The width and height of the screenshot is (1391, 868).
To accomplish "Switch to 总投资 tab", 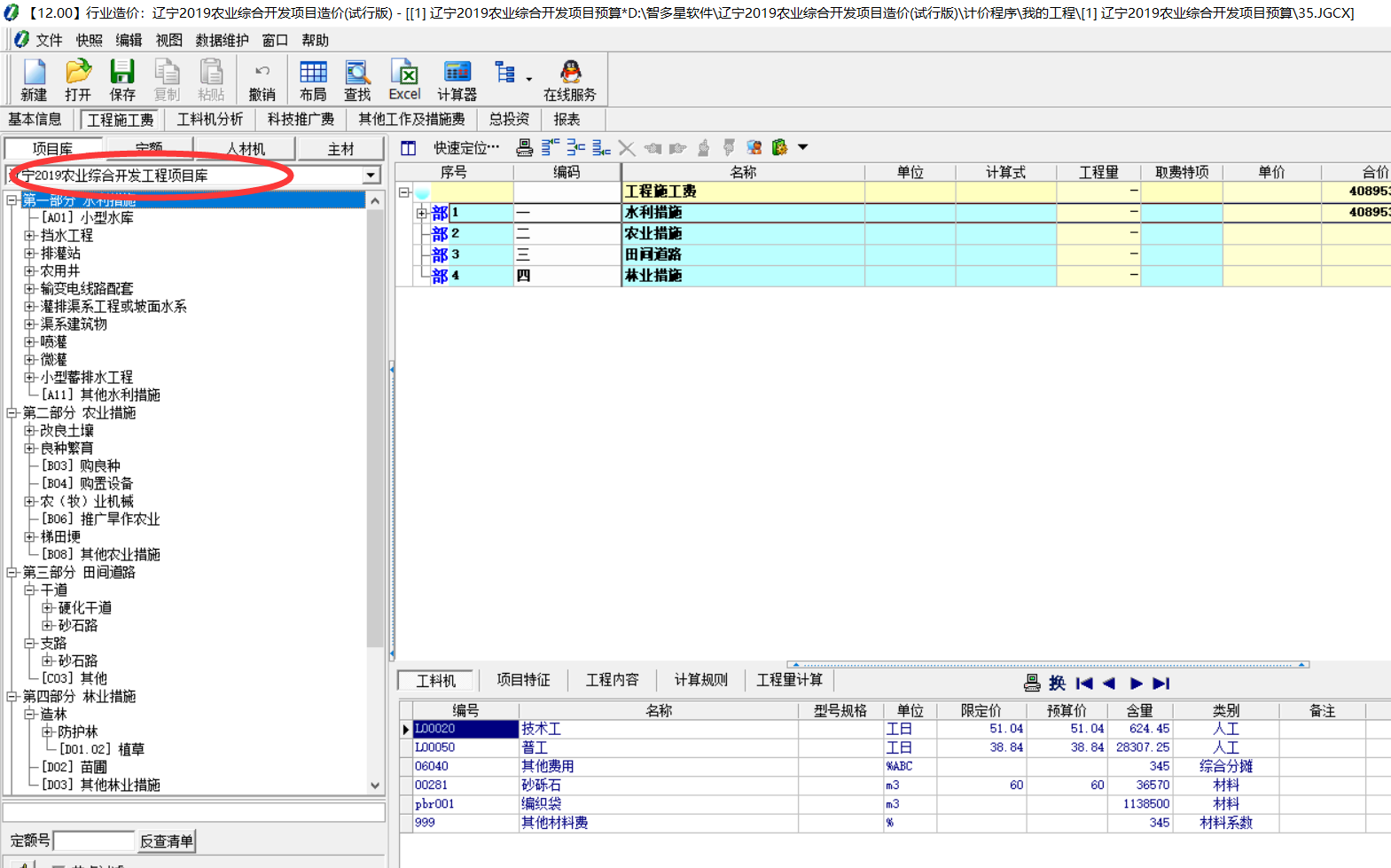I will [509, 119].
